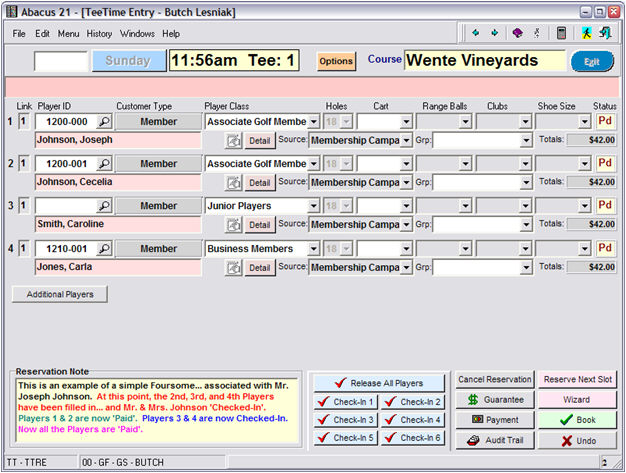Click the photo icon beside Carla Jones's Detail
The height and width of the screenshot is (473, 626).
coord(234,268)
